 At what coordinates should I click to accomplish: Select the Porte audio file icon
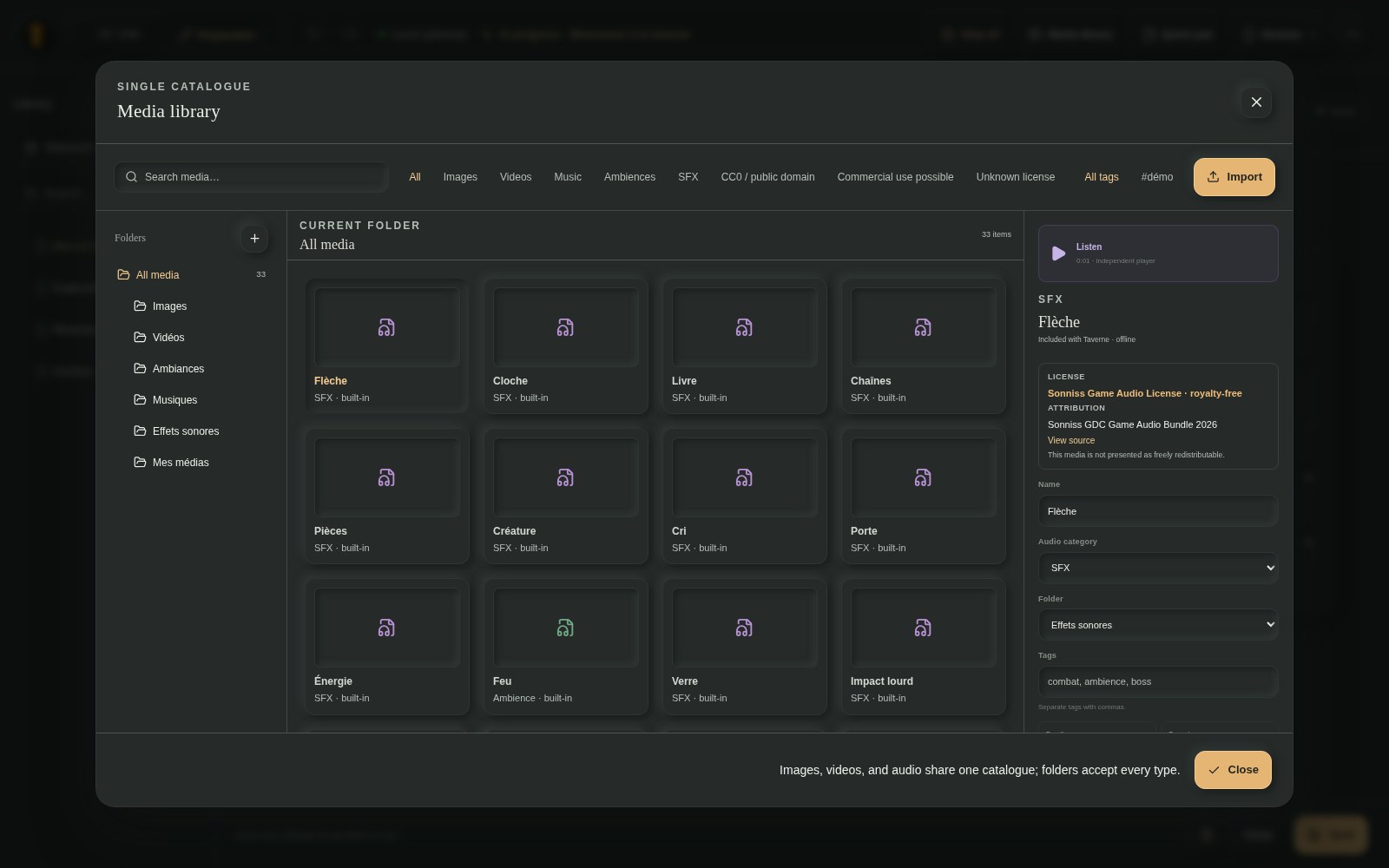coord(923,477)
